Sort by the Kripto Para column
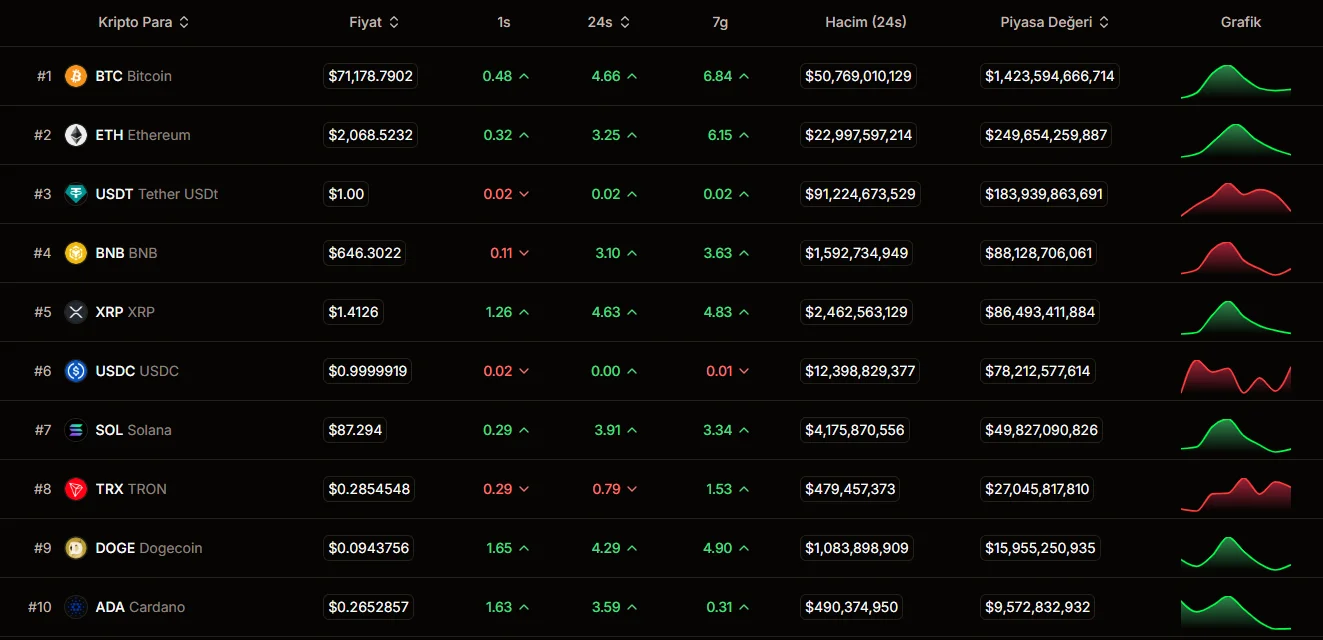This screenshot has height=640, width=1323. point(143,22)
